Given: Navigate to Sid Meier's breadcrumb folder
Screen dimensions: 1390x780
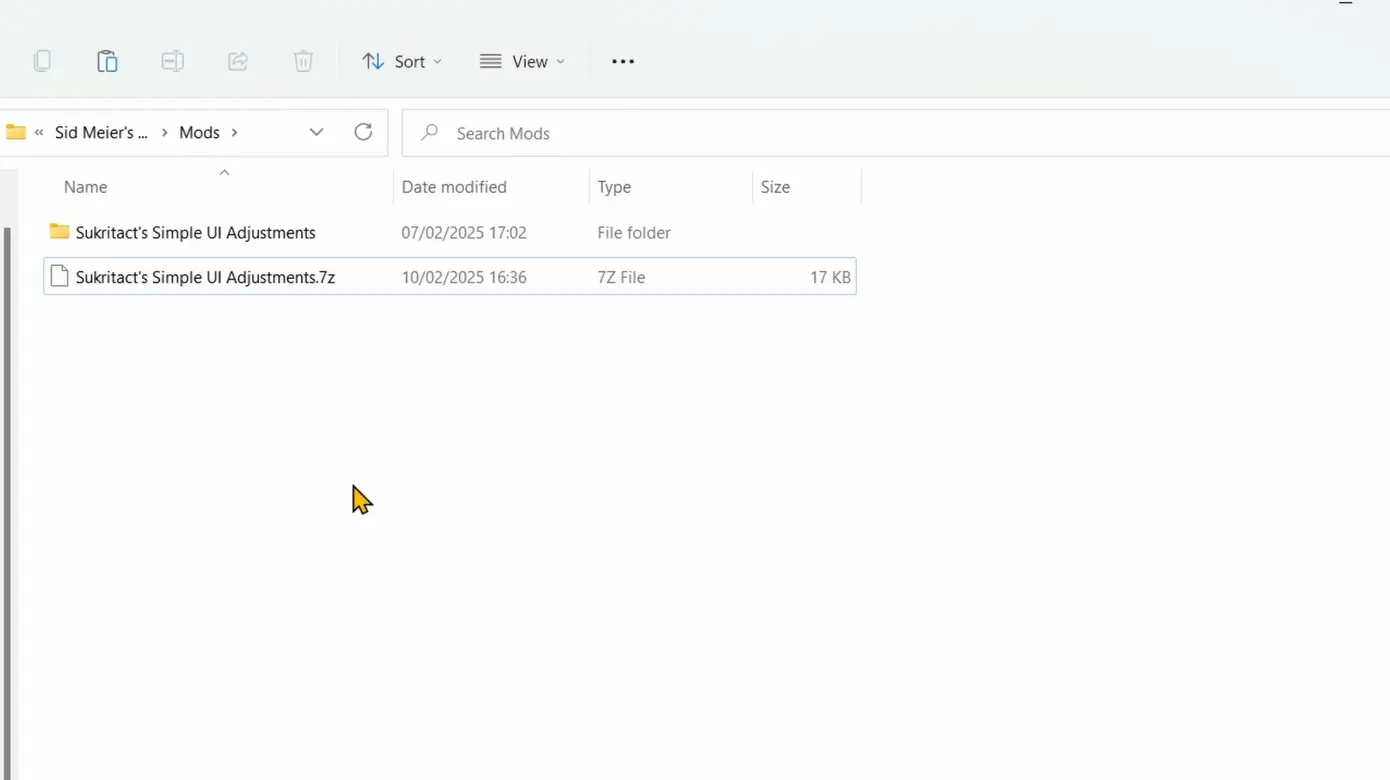Looking at the screenshot, I should click(x=101, y=132).
